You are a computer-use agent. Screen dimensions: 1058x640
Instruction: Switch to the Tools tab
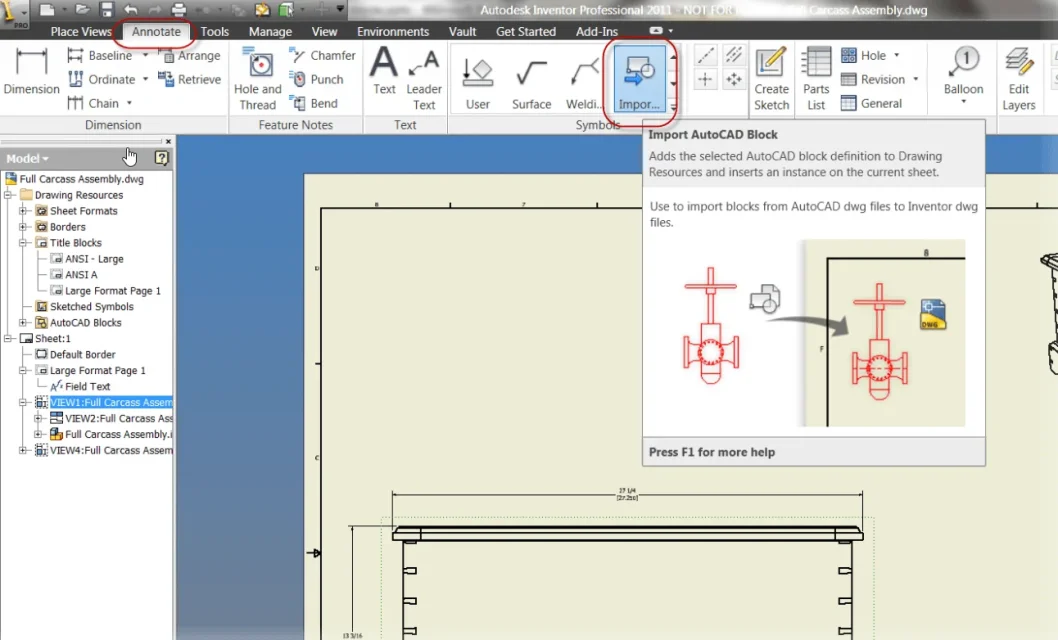click(215, 32)
